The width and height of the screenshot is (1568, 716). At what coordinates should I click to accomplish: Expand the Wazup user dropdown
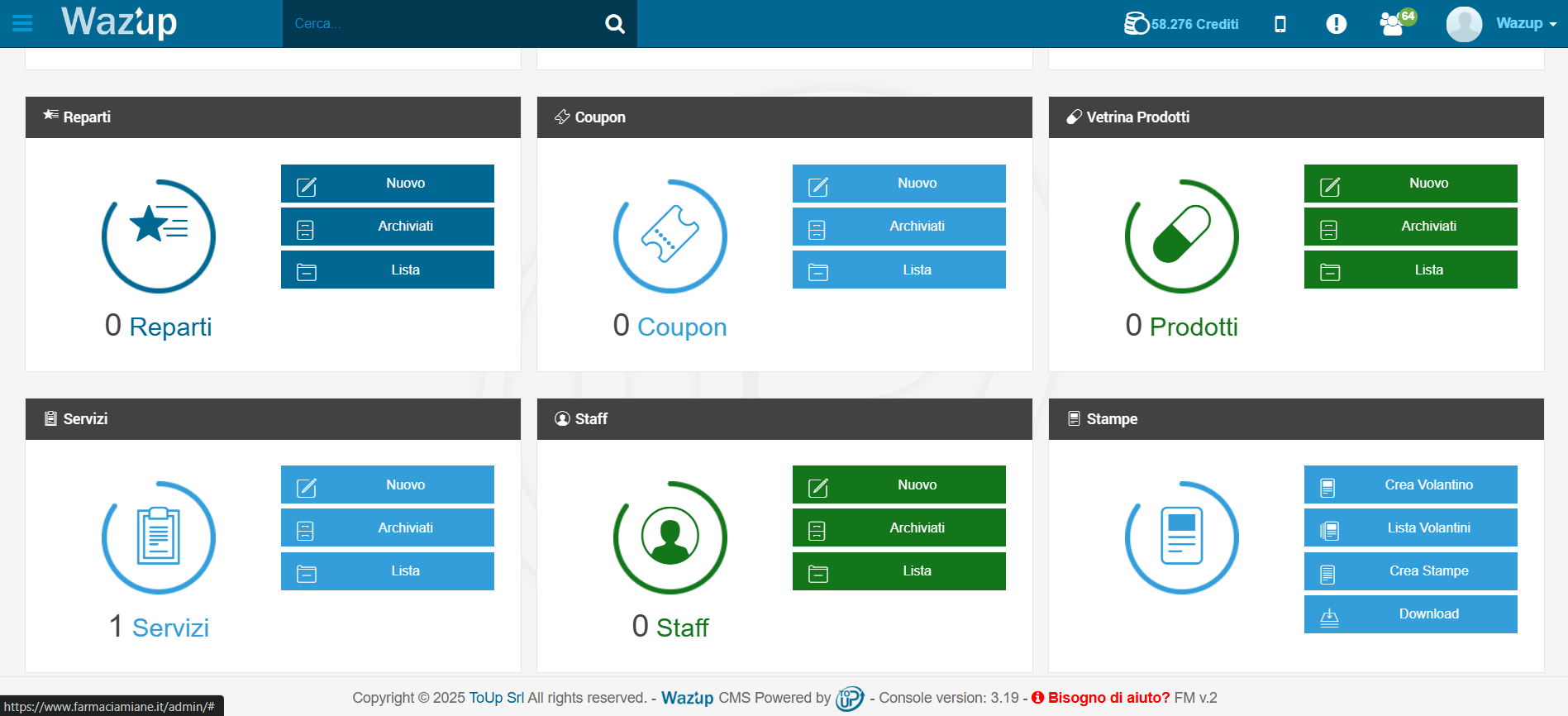point(1525,23)
